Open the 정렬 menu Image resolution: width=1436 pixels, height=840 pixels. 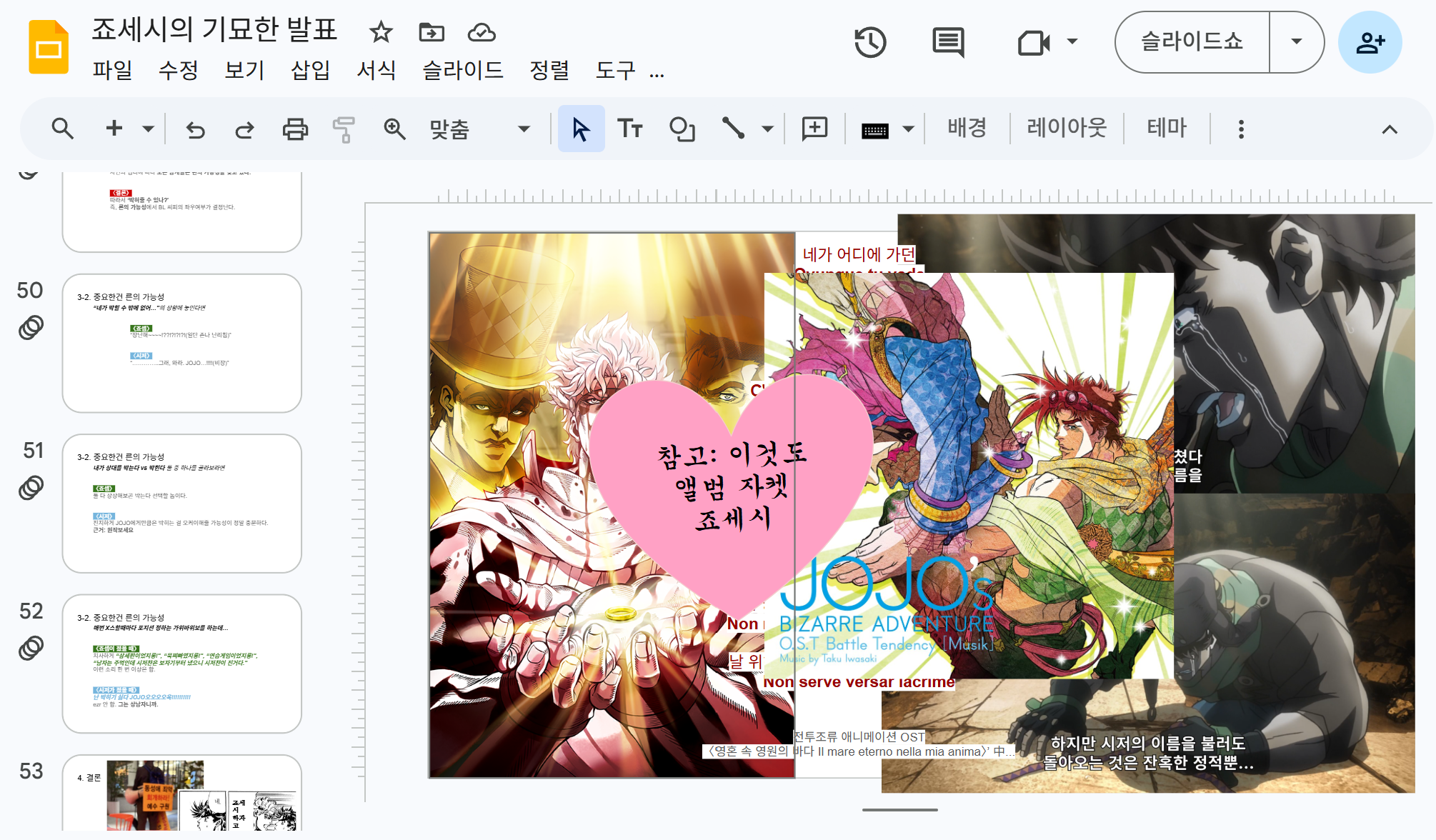549,70
